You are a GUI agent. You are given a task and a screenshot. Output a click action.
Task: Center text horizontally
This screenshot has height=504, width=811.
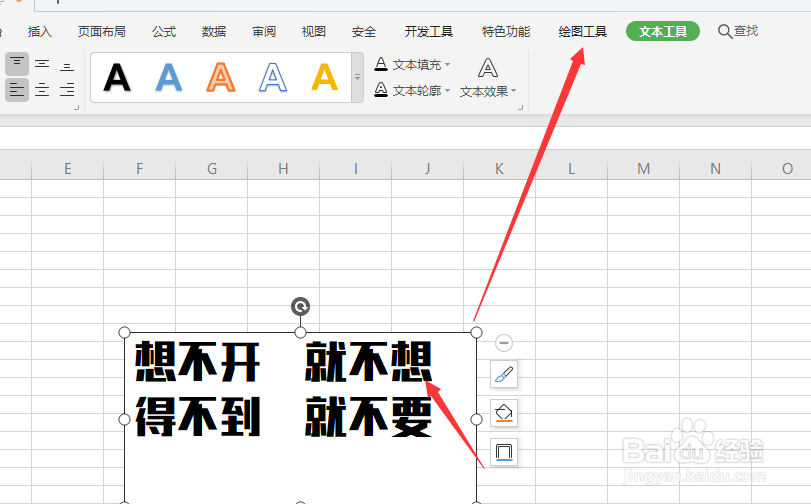[42, 90]
